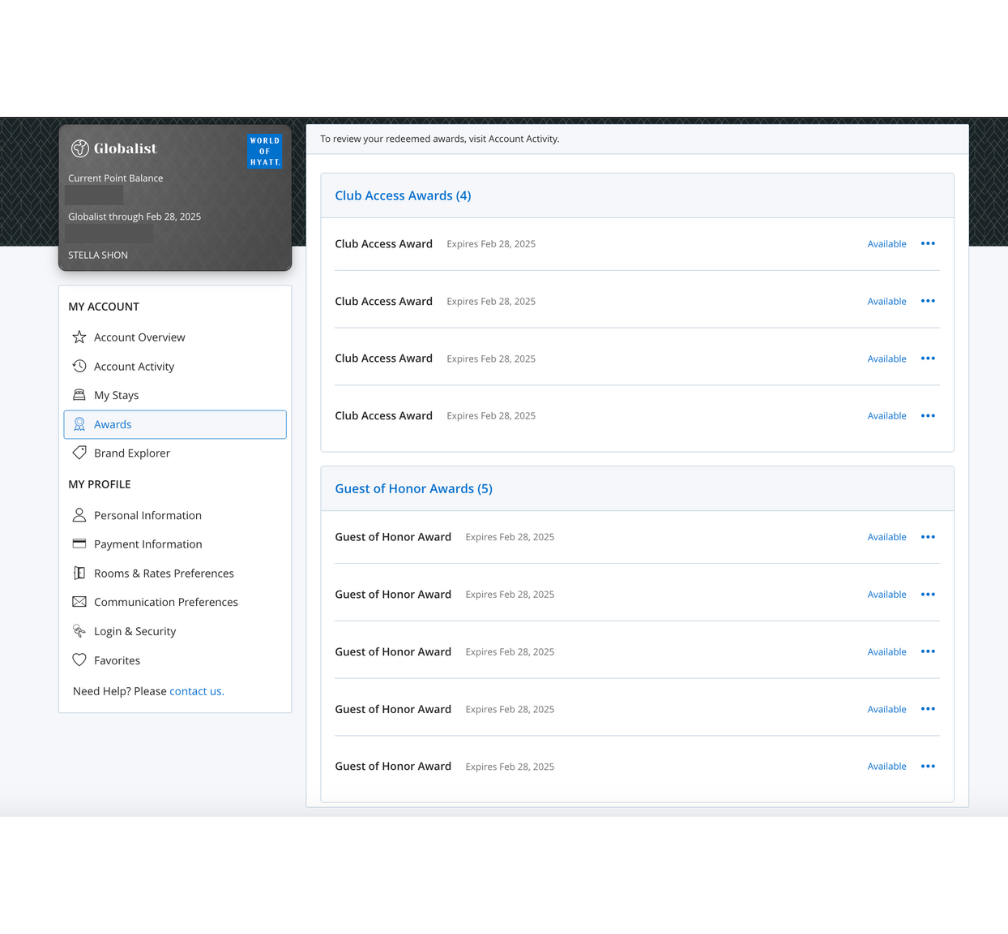Click Available on third Guest of Honor Award

coord(886,652)
